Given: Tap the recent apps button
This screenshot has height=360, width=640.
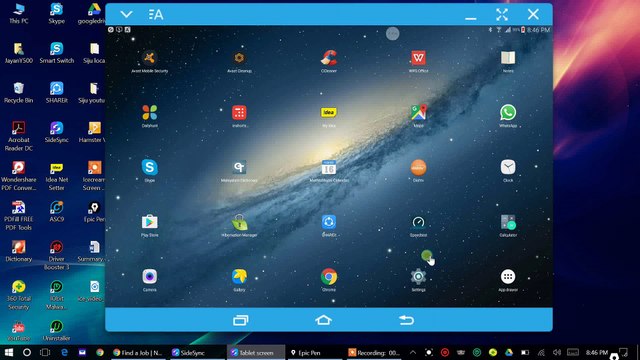Looking at the screenshot, I should click(x=240, y=320).
